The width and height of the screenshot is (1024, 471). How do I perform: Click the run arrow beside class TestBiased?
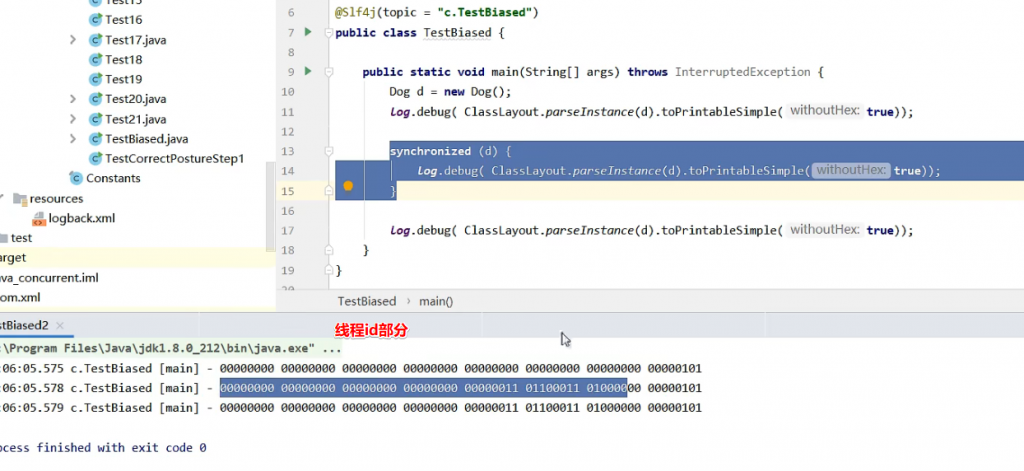tap(308, 33)
